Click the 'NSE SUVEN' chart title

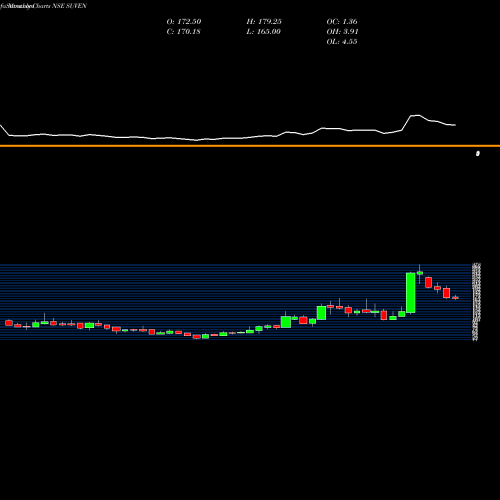(69, 6)
